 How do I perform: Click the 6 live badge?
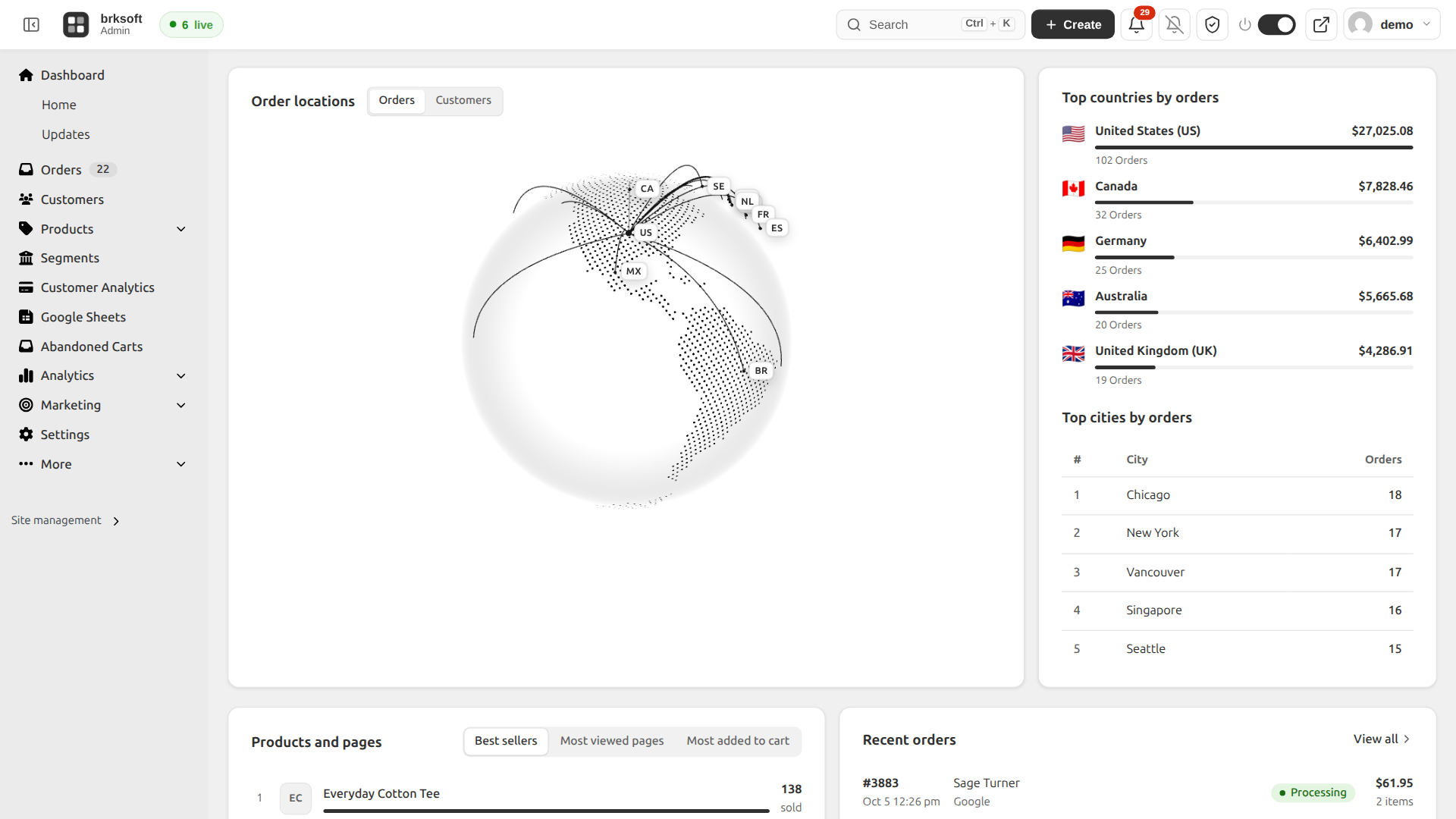point(191,25)
